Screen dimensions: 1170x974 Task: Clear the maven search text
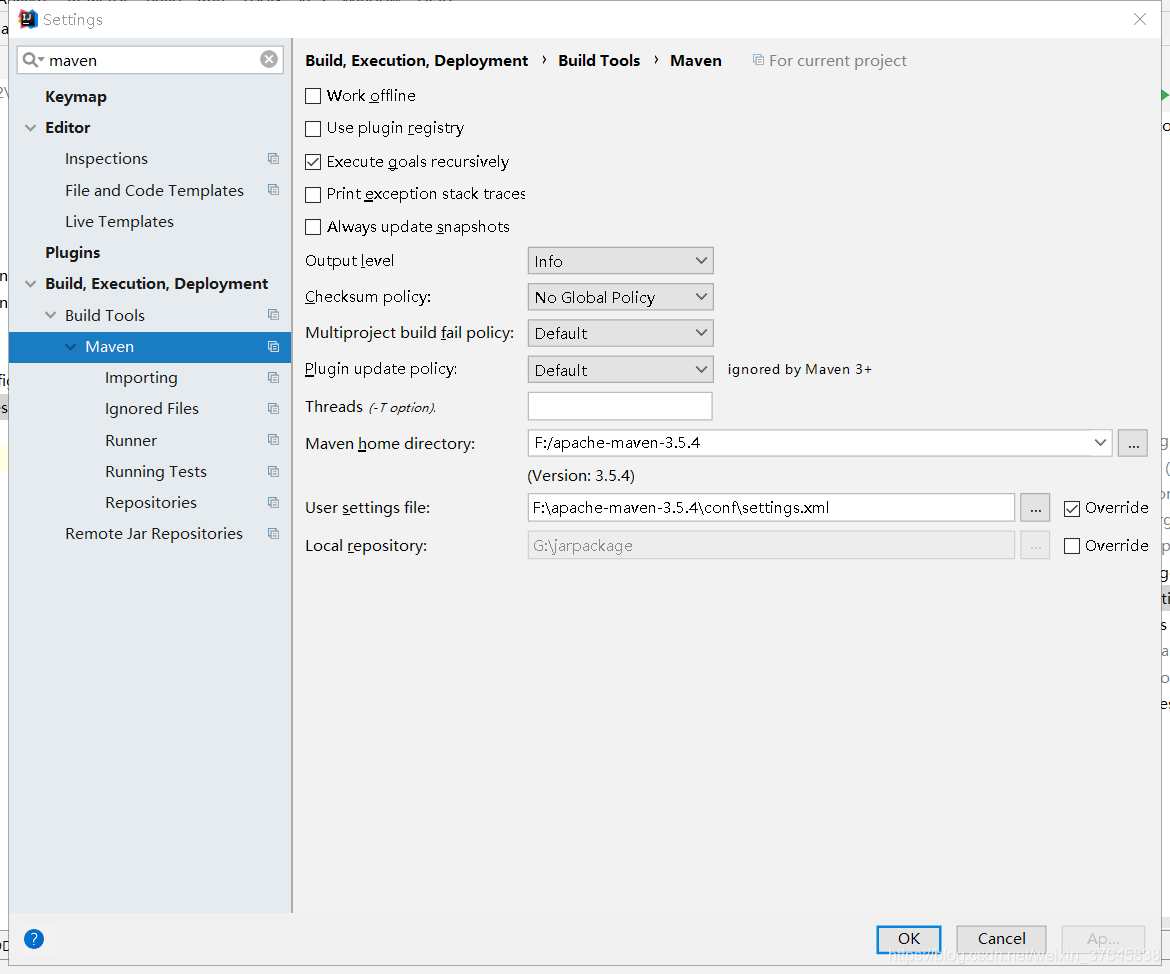(269, 60)
